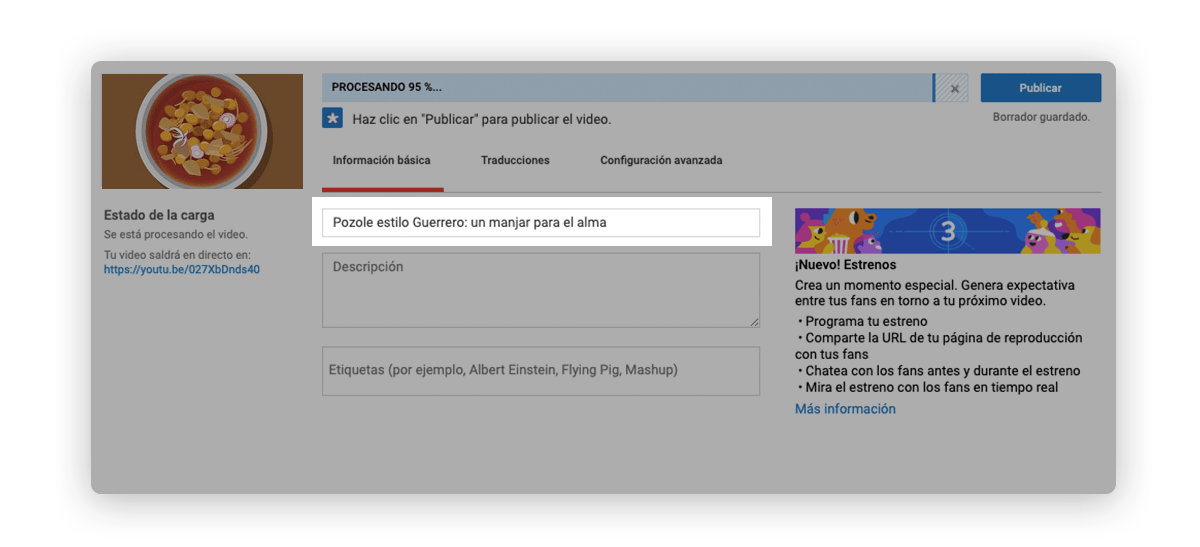
Task: Click 'Mira el estreno con los fans' text
Action: (x=932, y=387)
